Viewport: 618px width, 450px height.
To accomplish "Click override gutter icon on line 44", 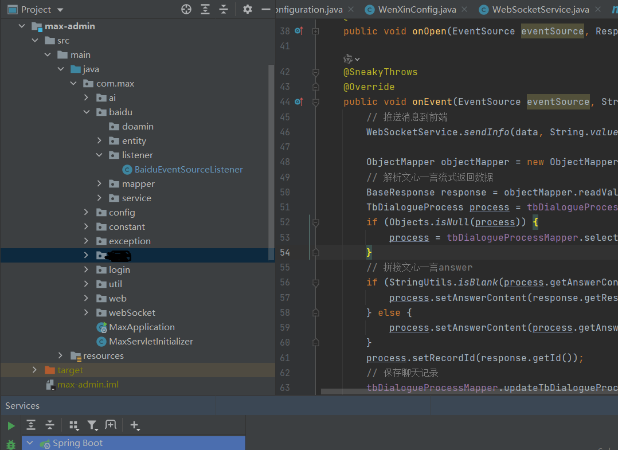I will point(299,102).
